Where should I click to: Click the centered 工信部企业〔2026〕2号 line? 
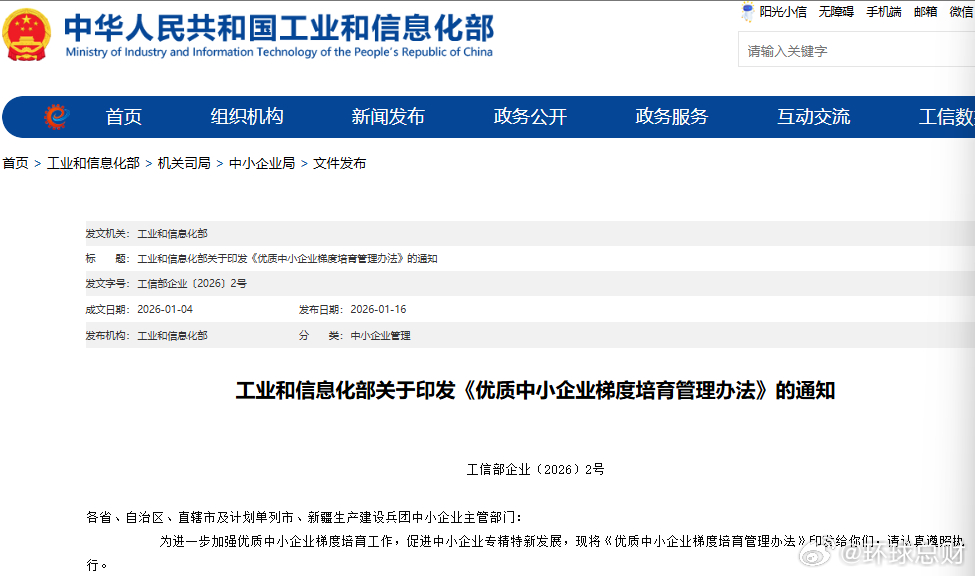535,470
